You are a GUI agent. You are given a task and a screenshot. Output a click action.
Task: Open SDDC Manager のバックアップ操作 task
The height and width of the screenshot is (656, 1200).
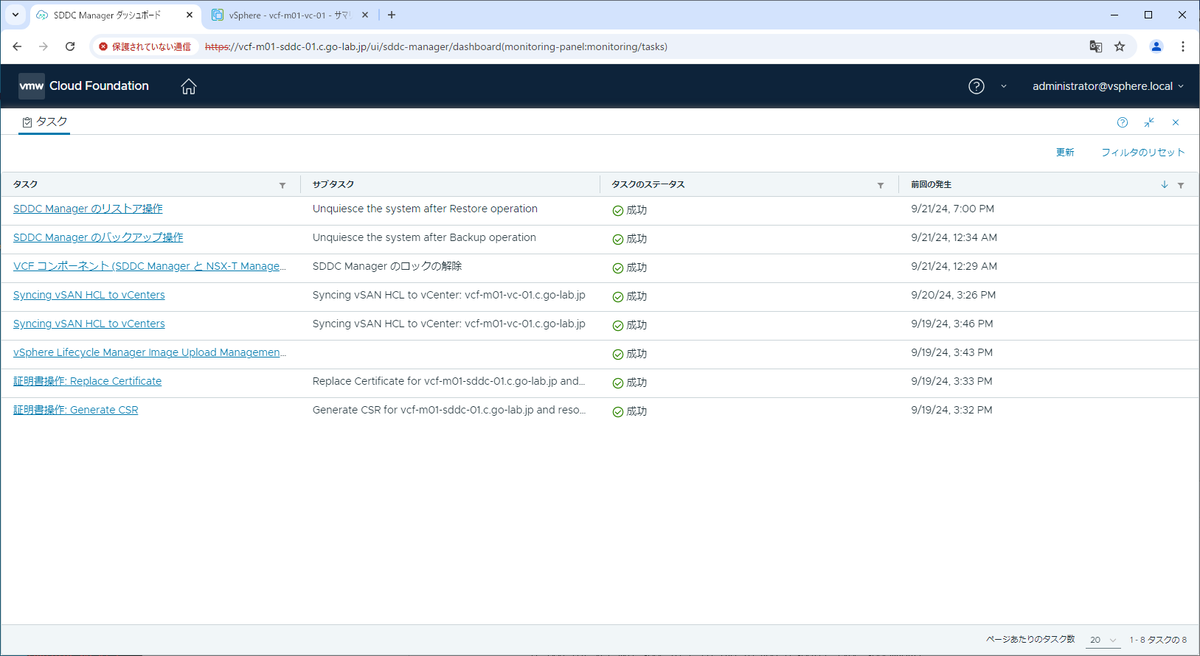coord(98,237)
